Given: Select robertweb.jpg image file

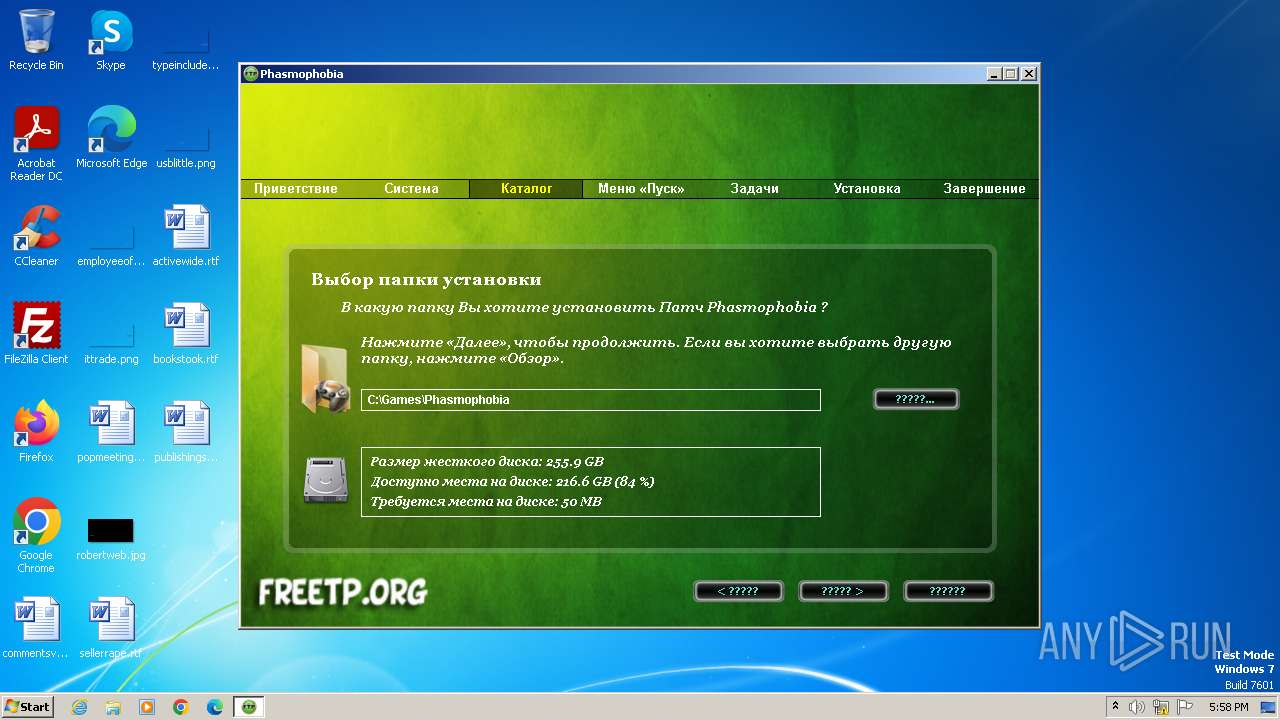Looking at the screenshot, I should pyautogui.click(x=111, y=538).
